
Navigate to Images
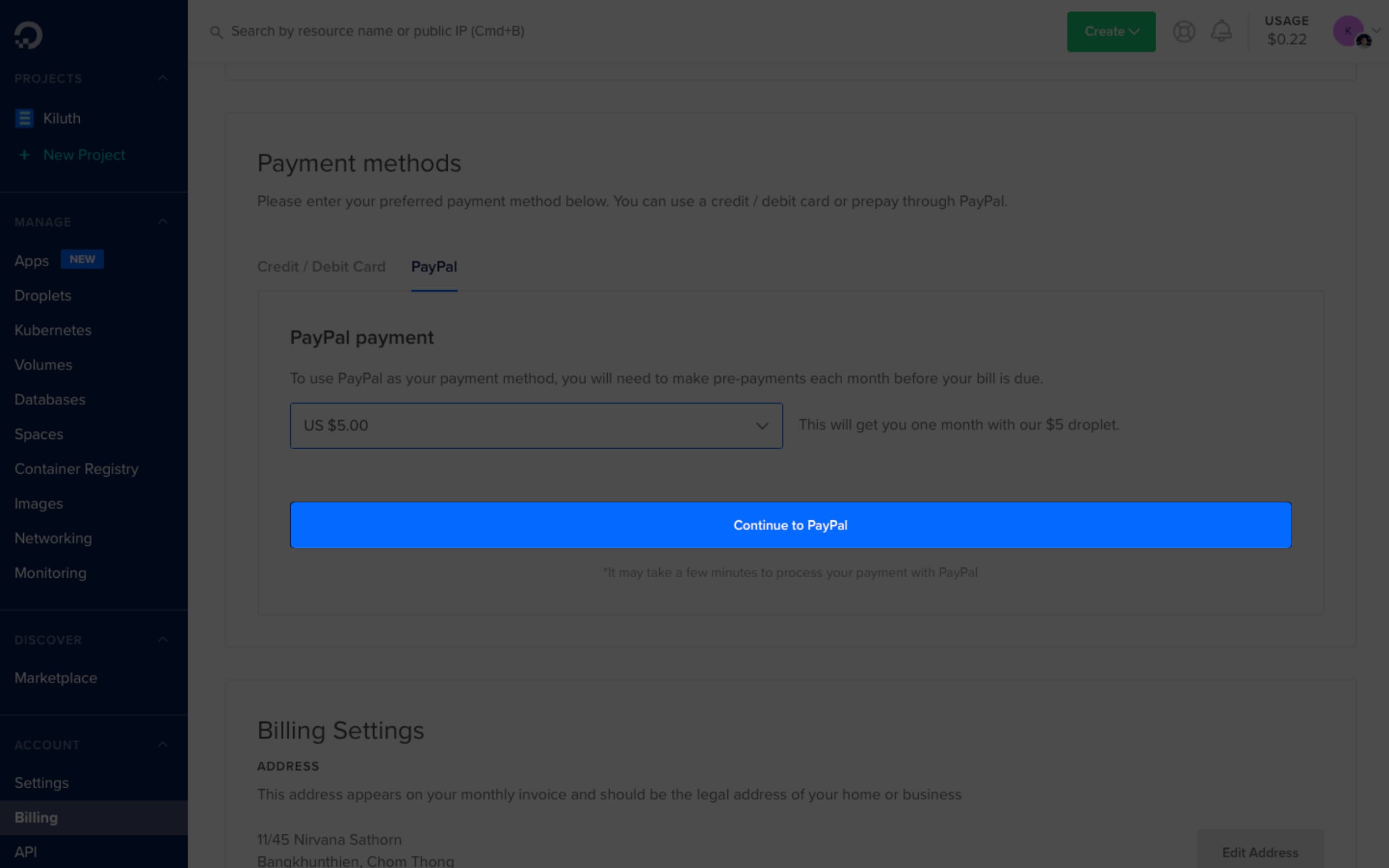39,504
